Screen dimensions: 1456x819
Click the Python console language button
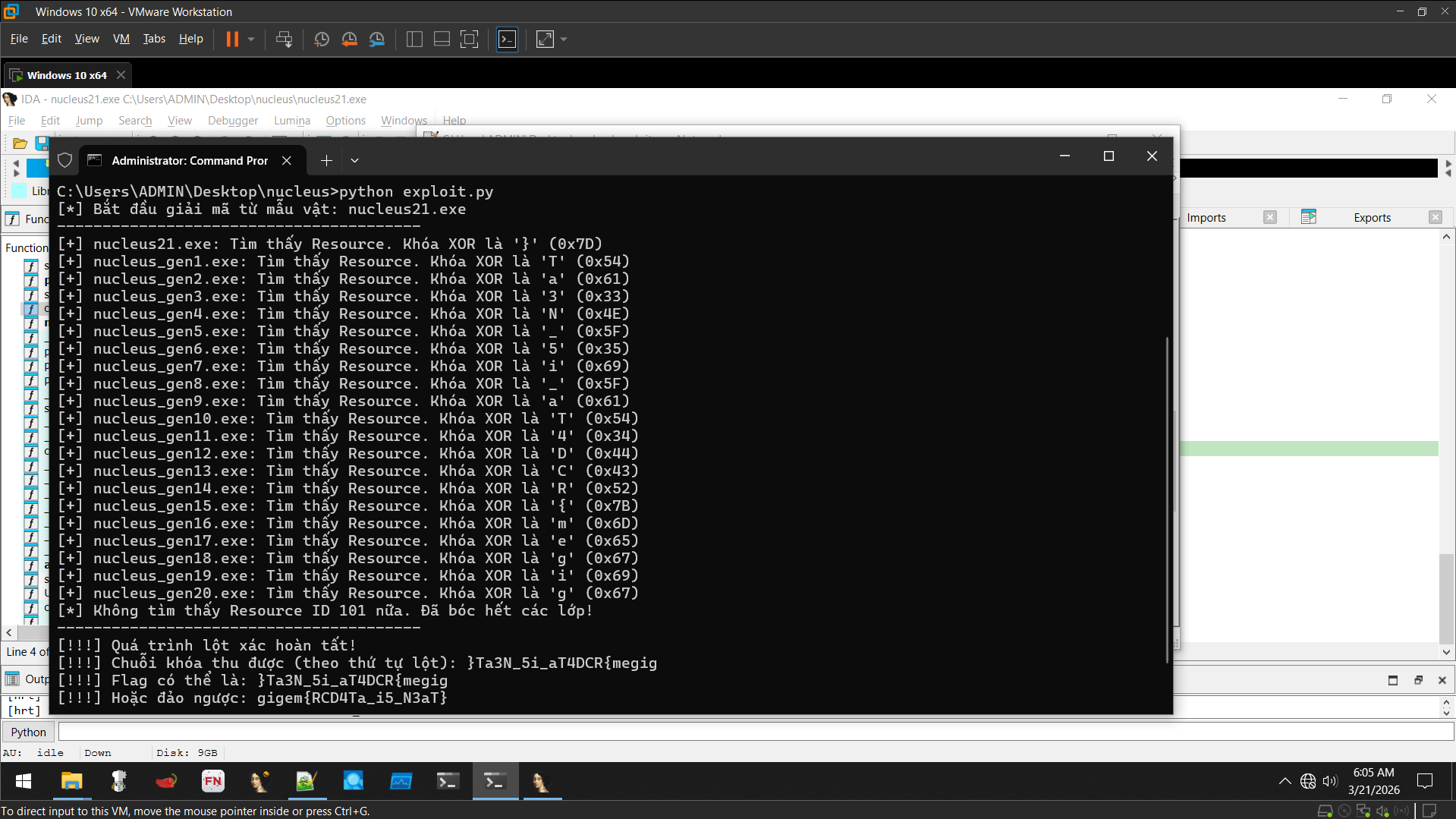[29, 732]
